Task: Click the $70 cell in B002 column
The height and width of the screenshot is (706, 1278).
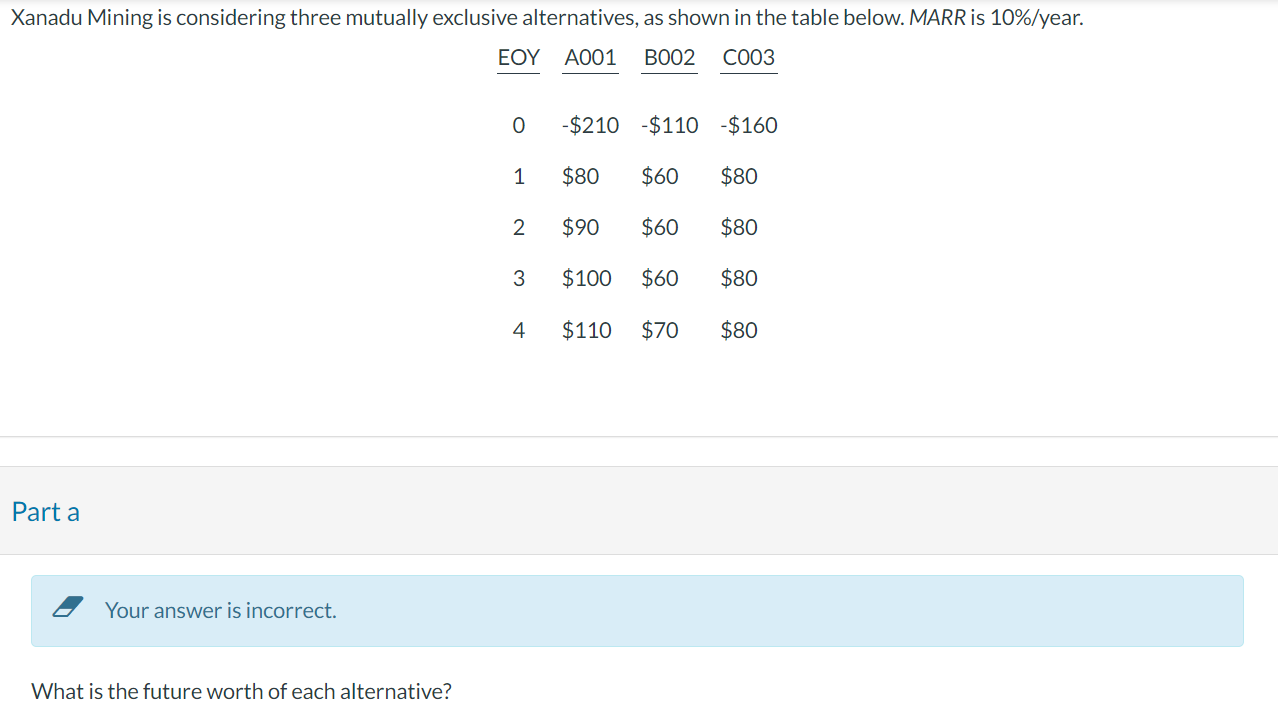Action: [x=660, y=330]
